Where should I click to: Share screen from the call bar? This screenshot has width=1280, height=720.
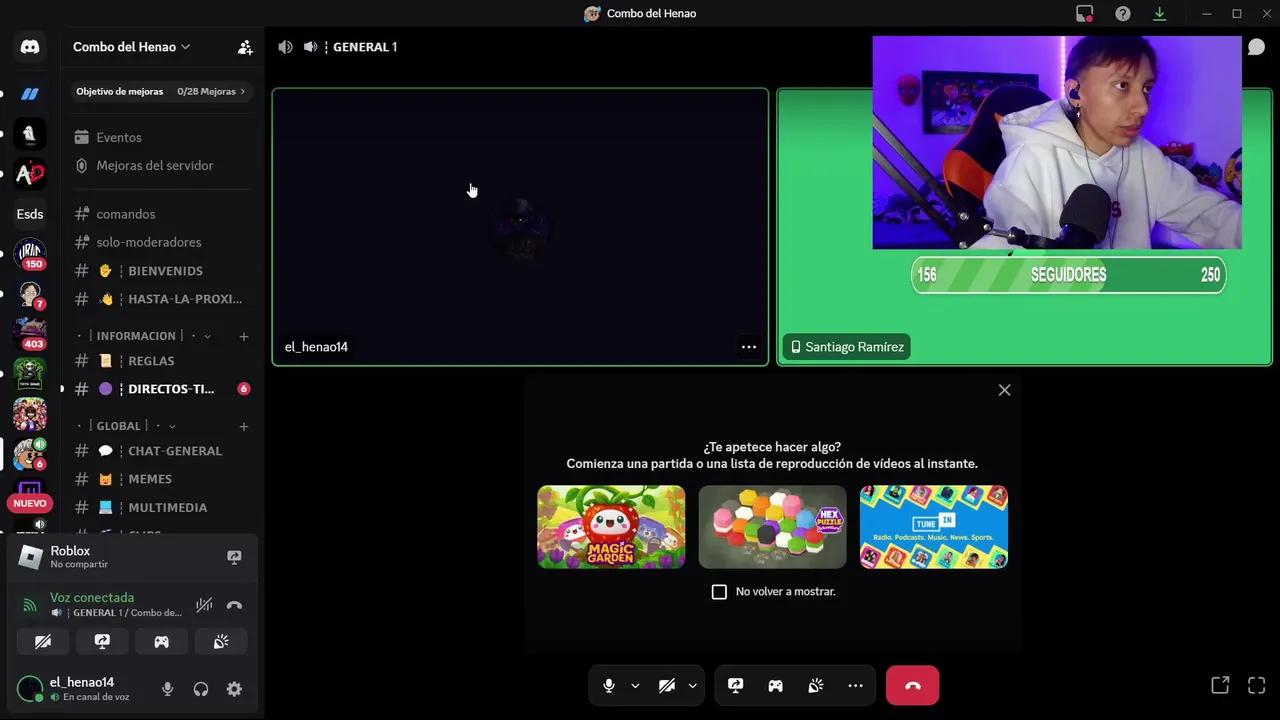click(x=736, y=686)
